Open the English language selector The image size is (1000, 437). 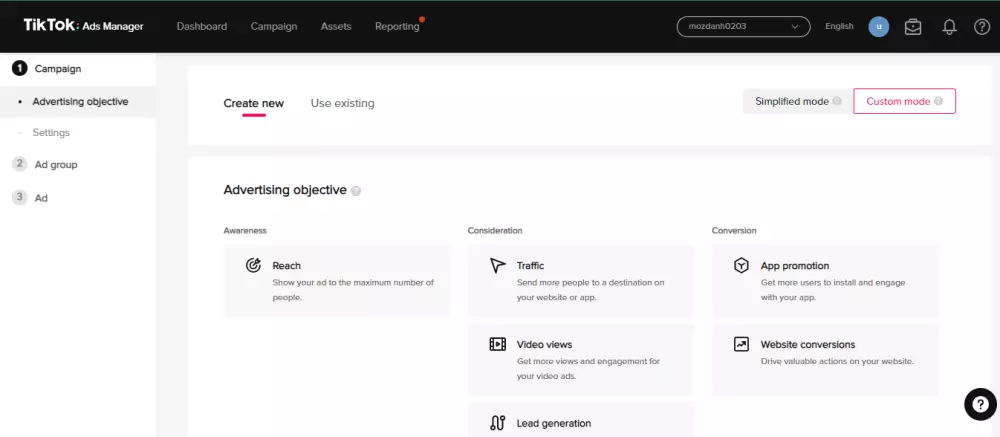(839, 27)
